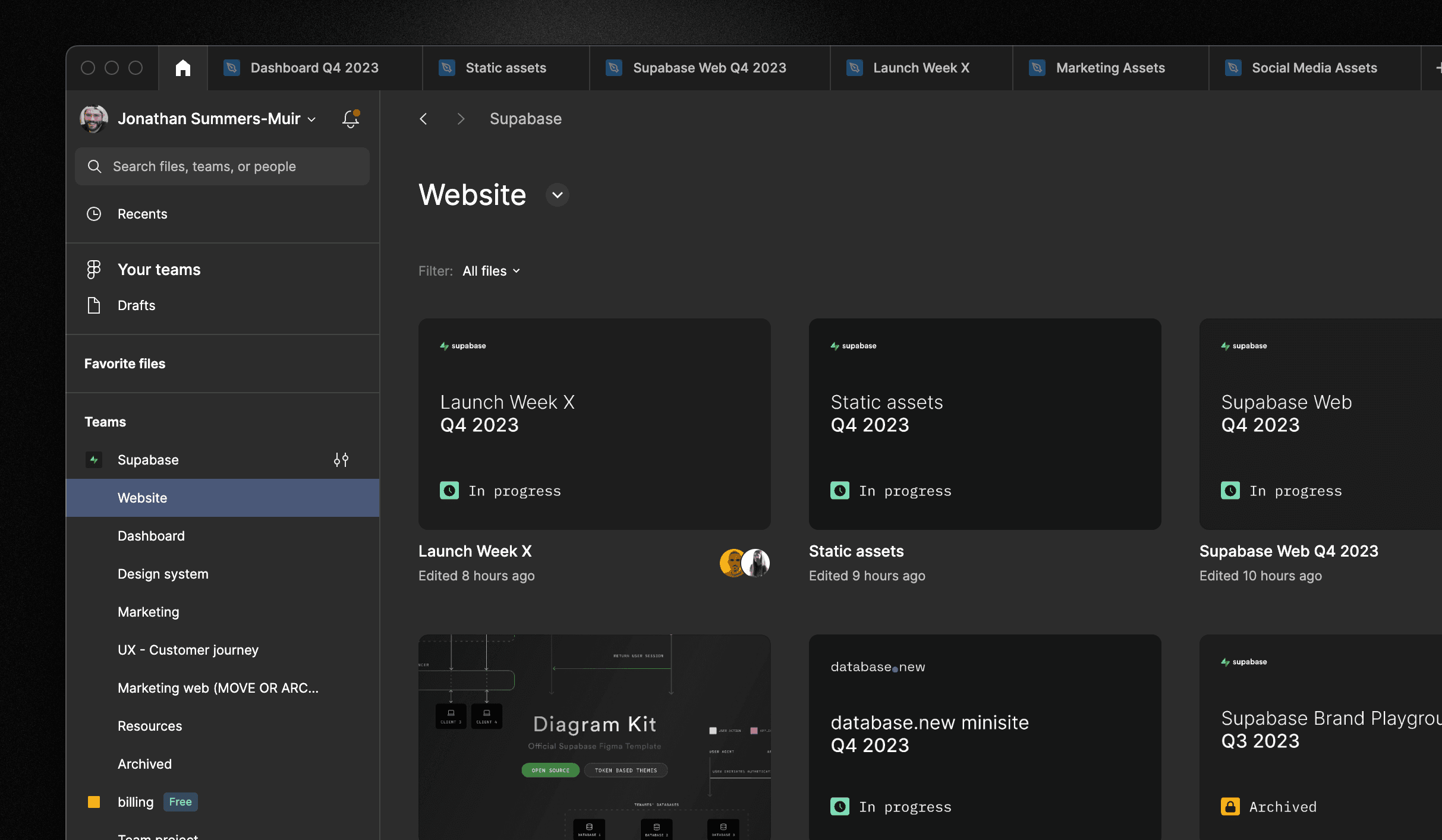Switch to the Social Media Assets tab

pos(1315,68)
